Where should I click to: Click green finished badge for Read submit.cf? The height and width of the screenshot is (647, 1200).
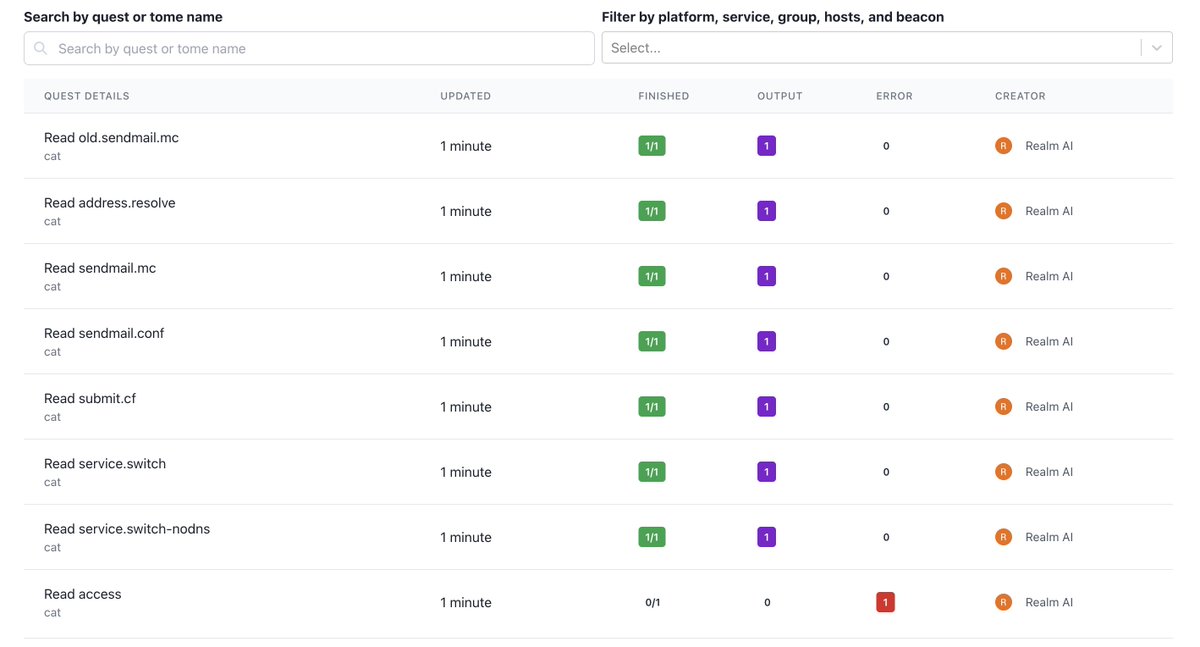click(651, 407)
